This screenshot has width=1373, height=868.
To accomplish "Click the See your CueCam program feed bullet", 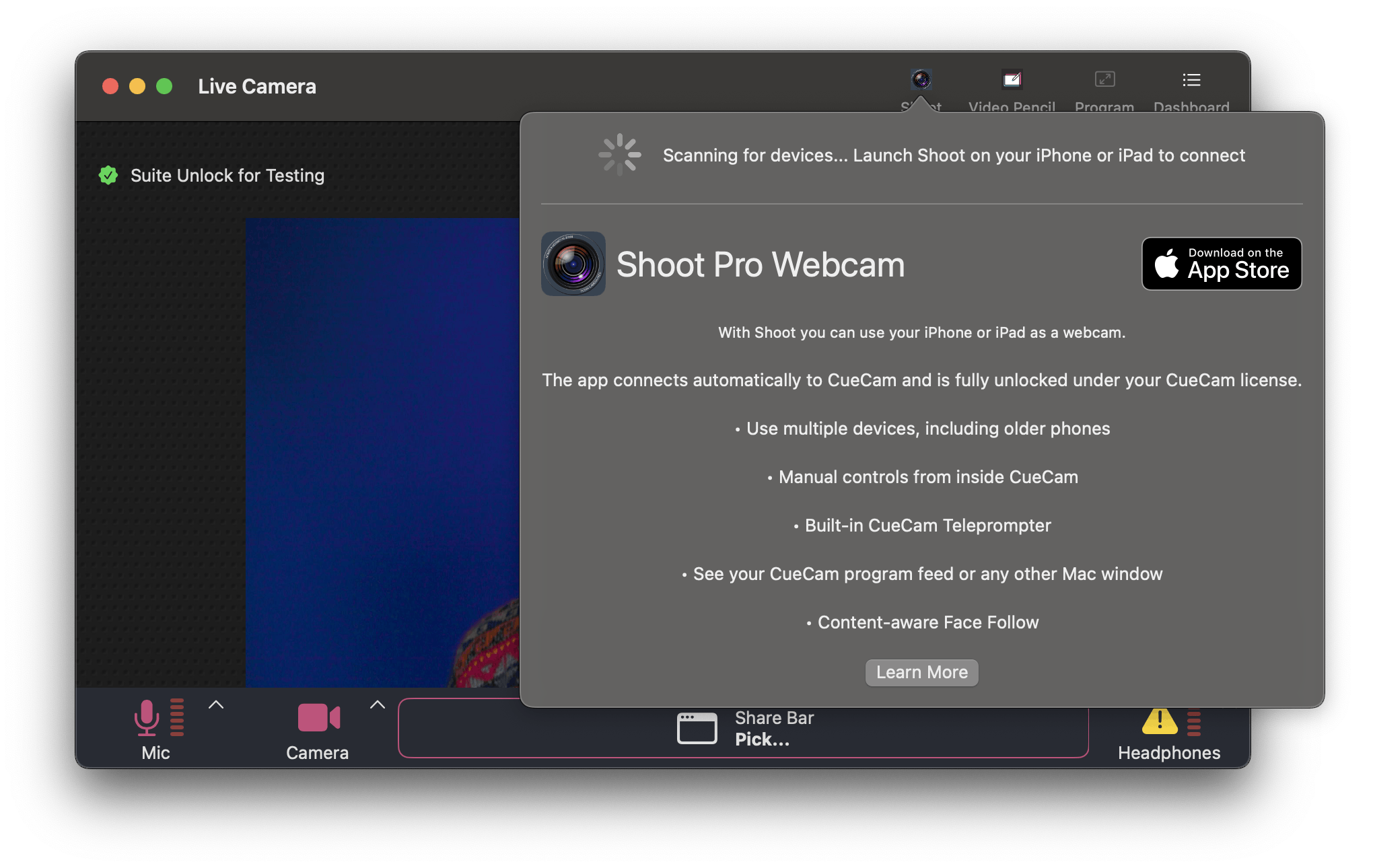I will (922, 574).
